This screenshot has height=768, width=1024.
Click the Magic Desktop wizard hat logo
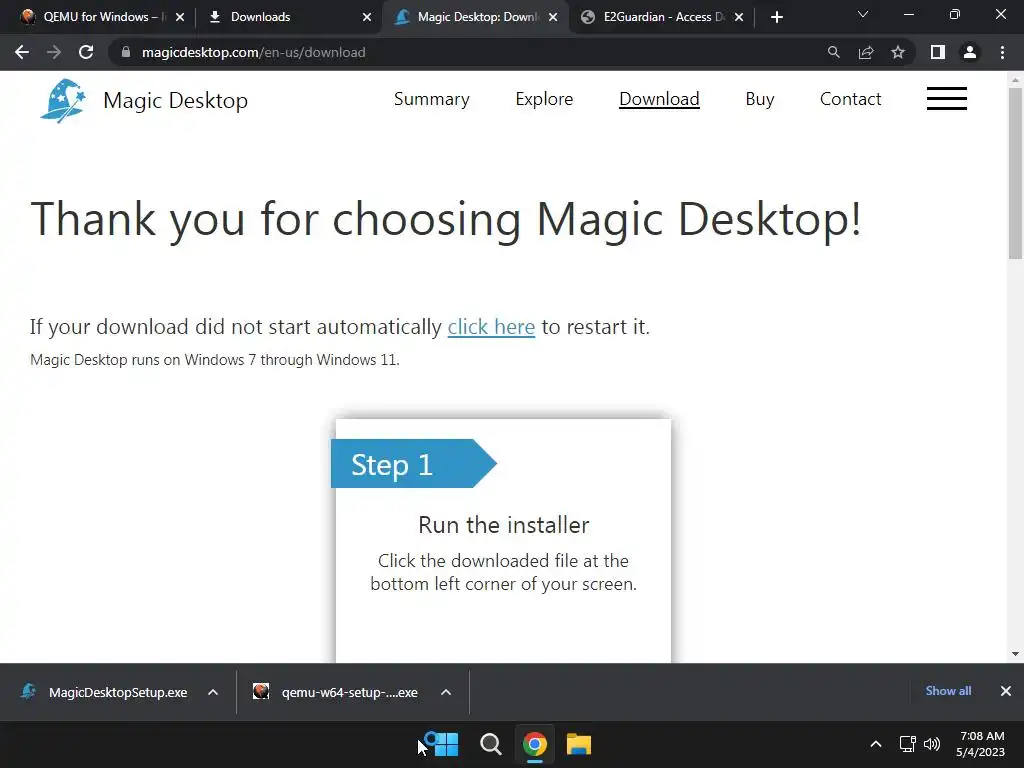point(63,101)
